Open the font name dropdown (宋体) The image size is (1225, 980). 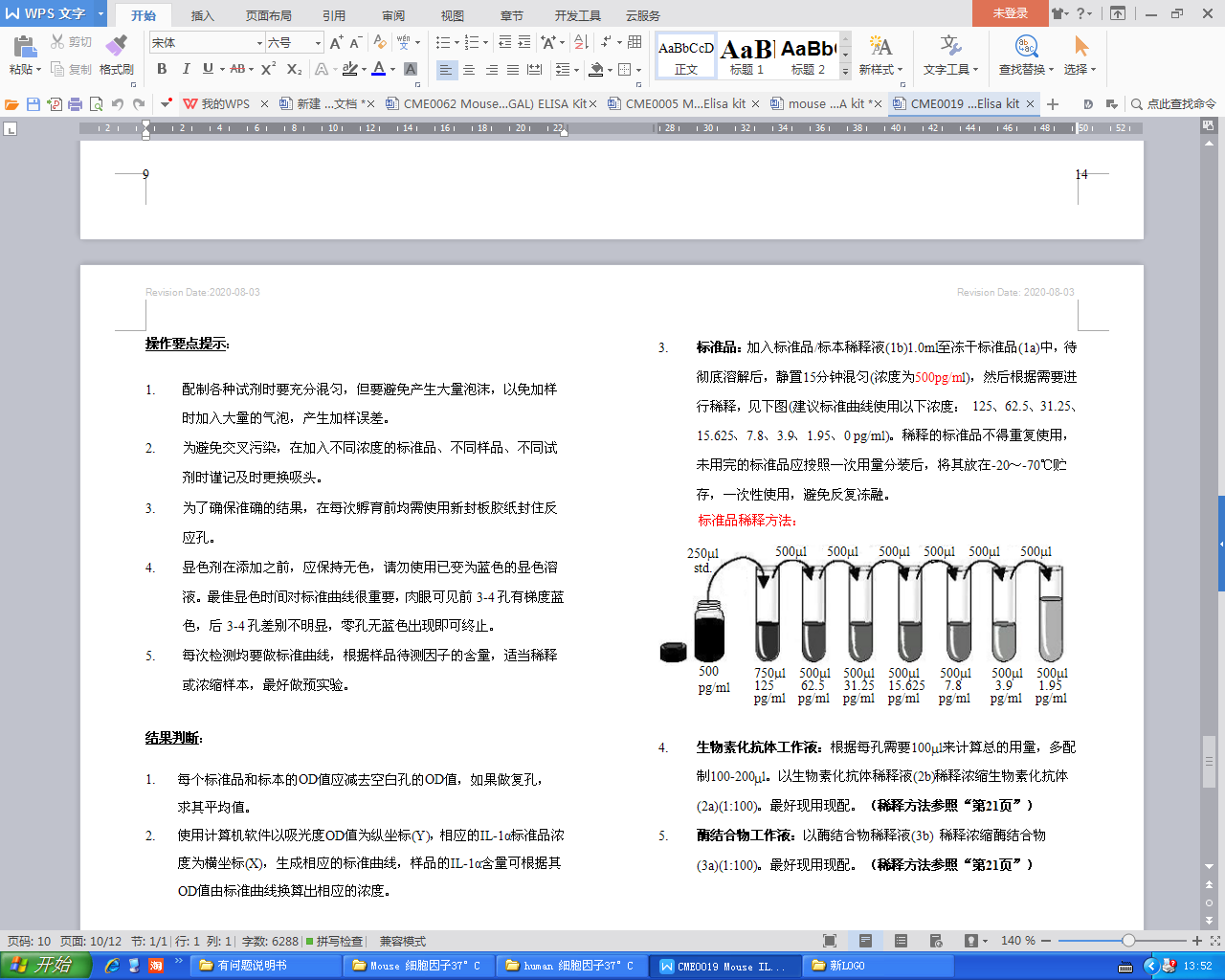click(x=258, y=43)
